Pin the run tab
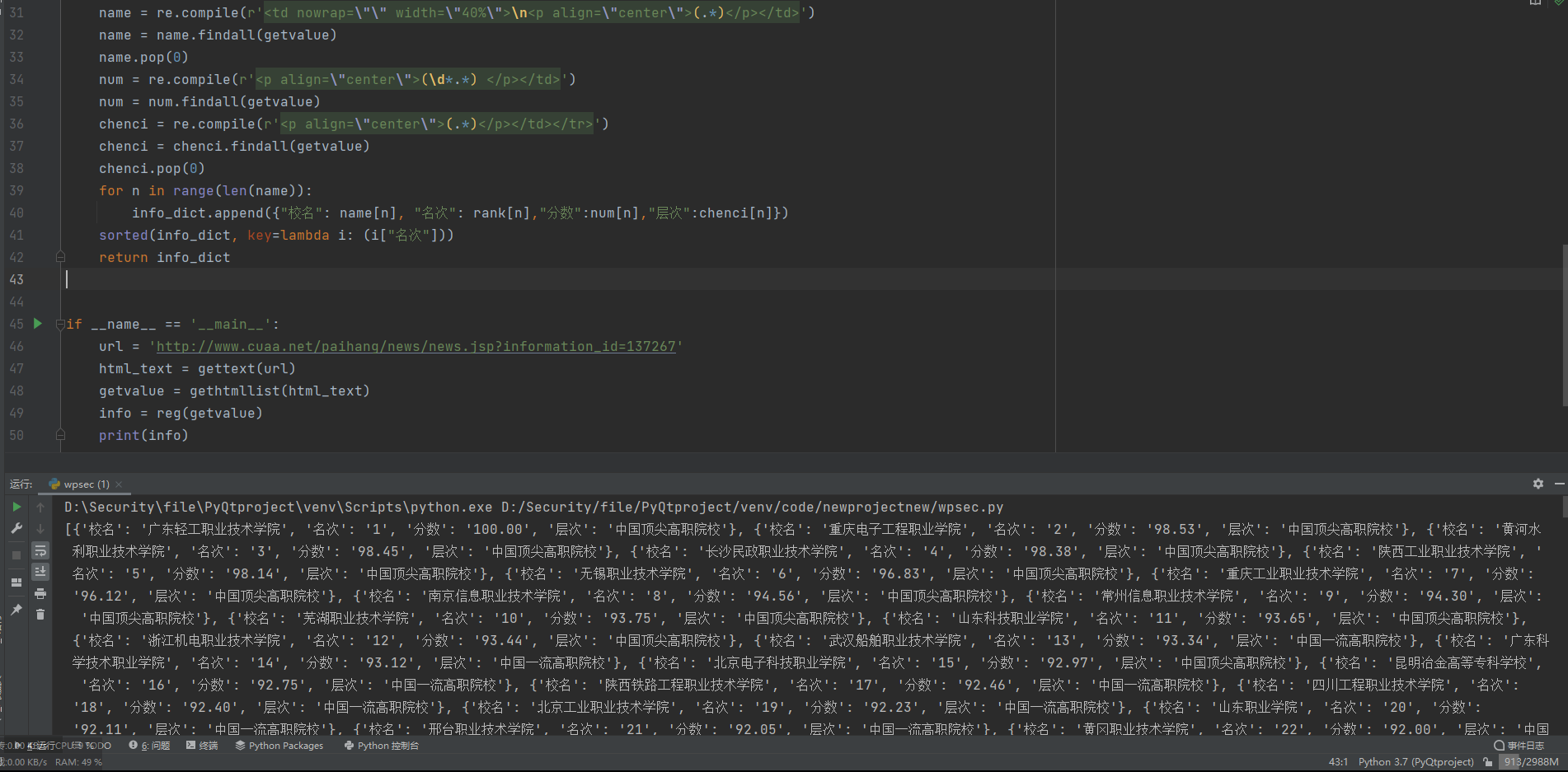The height and width of the screenshot is (772, 1568). tap(16, 610)
